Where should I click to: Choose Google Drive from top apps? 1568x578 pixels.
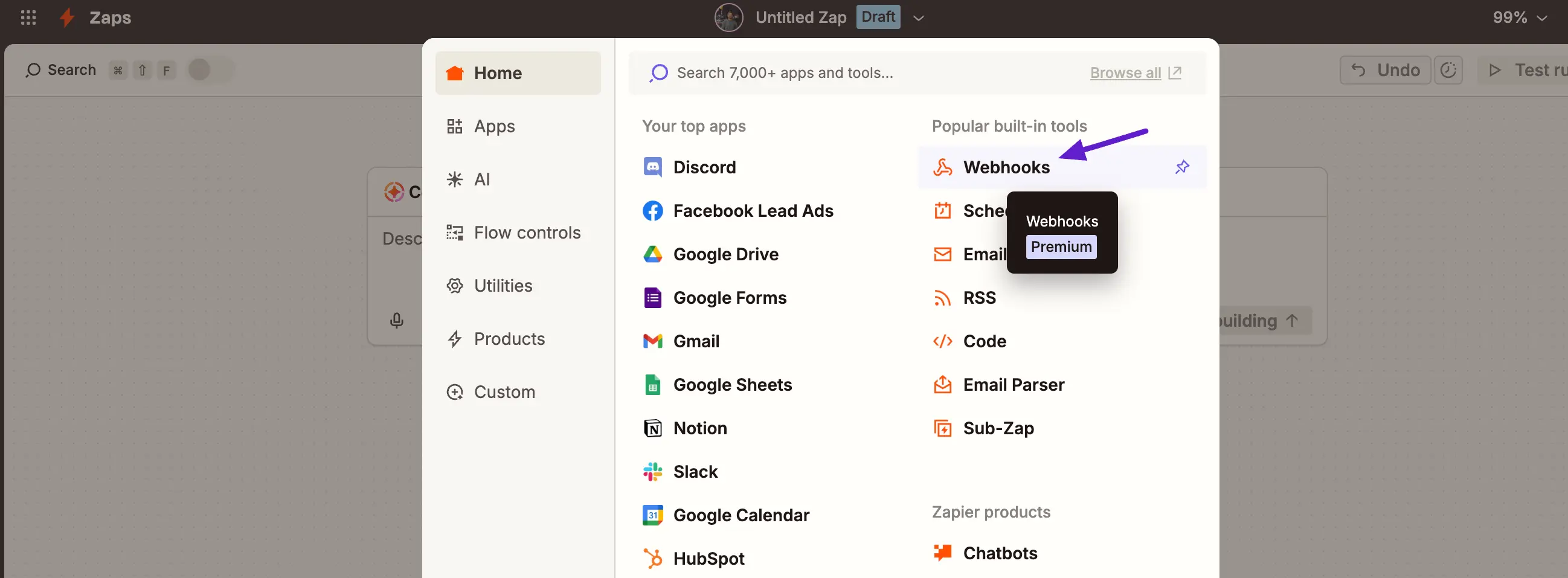(725, 254)
